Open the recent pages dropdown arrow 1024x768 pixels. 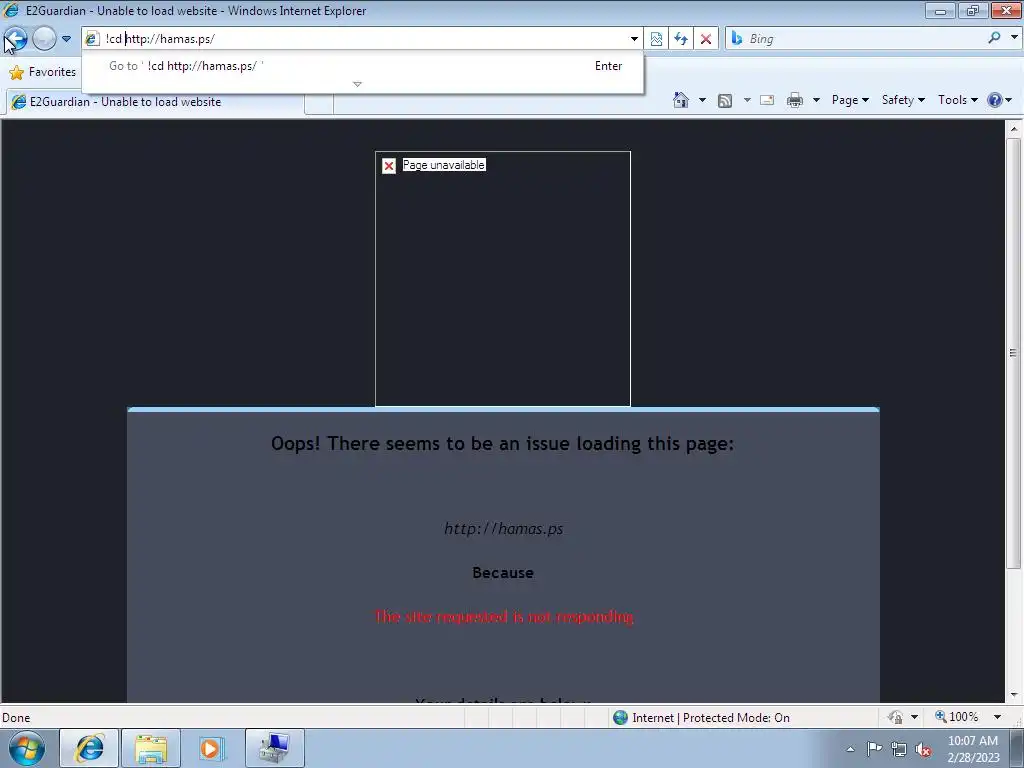(66, 39)
